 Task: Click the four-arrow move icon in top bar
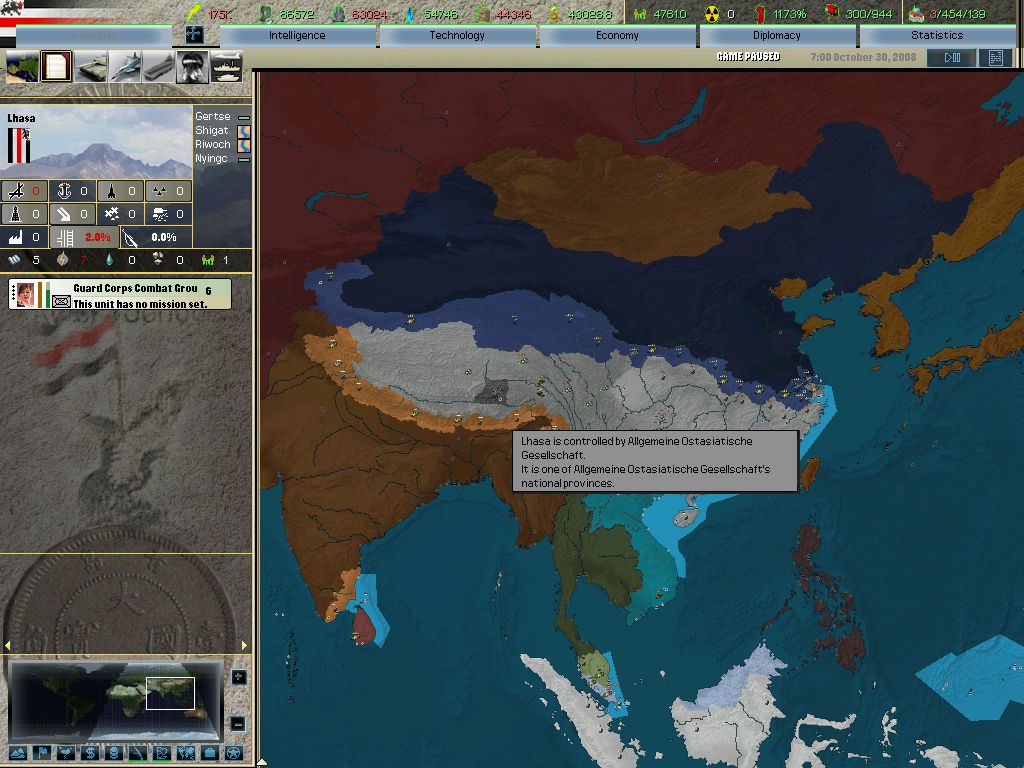click(195, 35)
